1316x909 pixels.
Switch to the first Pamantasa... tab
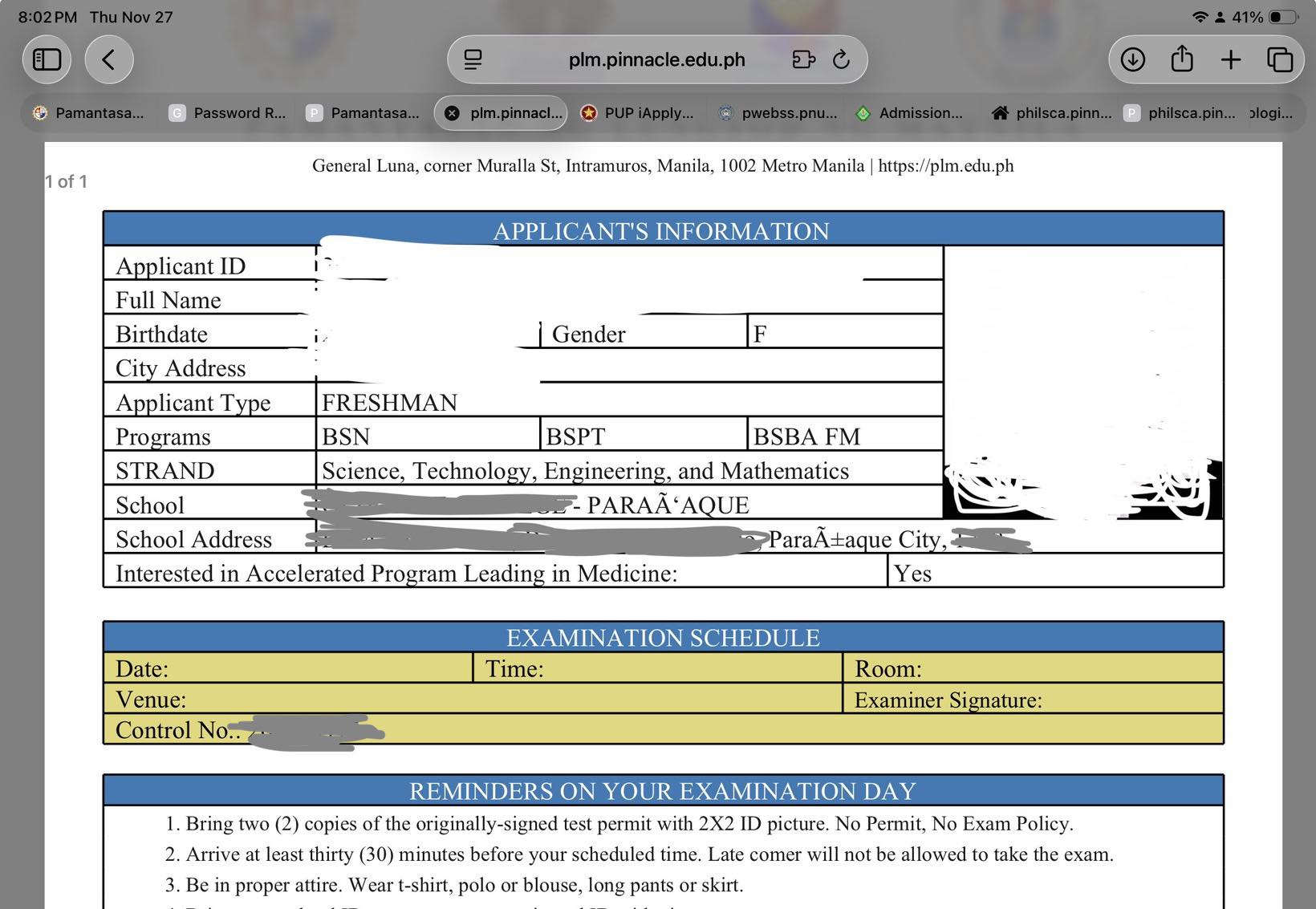[88, 113]
